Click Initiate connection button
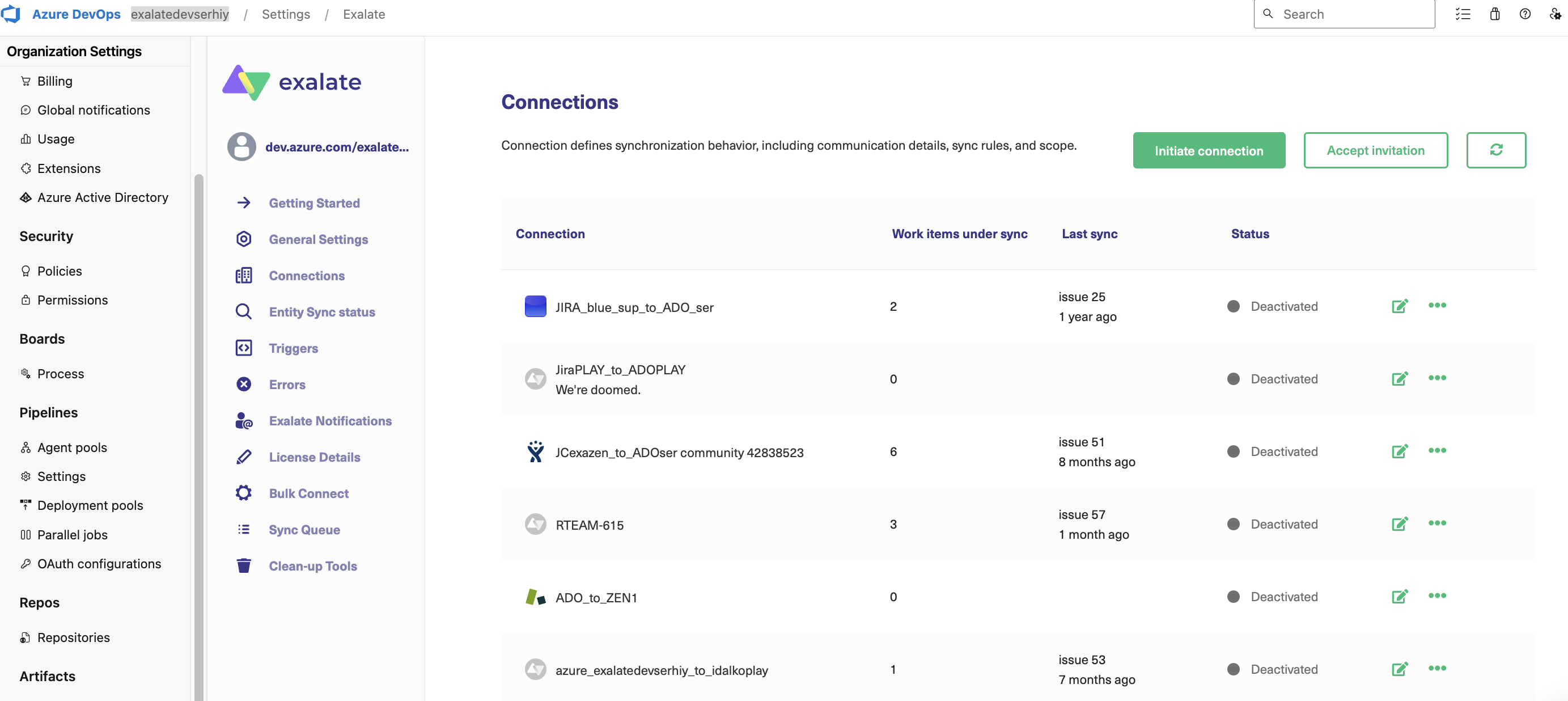 1209,150
